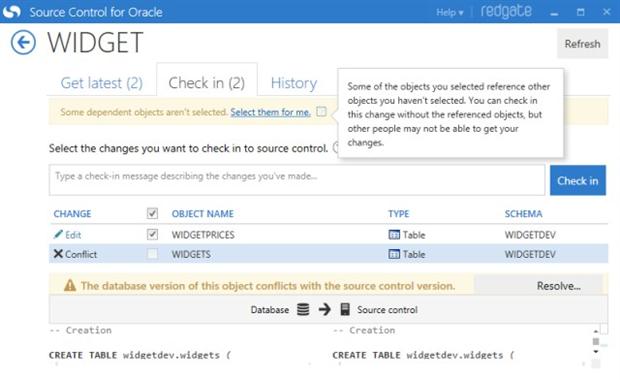The width and height of the screenshot is (620, 380).
Task: Click the scroll up arrow in code pane
Action: [x=596, y=331]
